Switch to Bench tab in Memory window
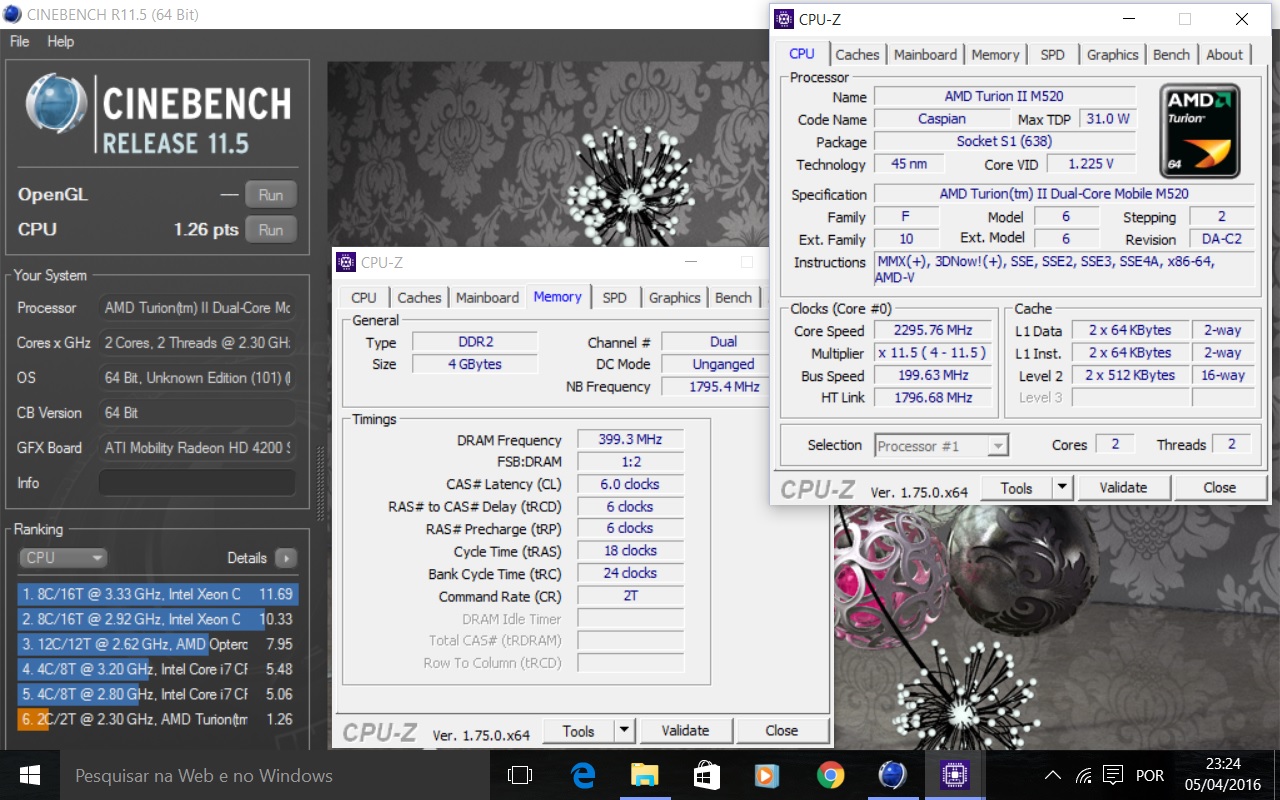Image resolution: width=1280 pixels, height=800 pixels. pos(733,298)
